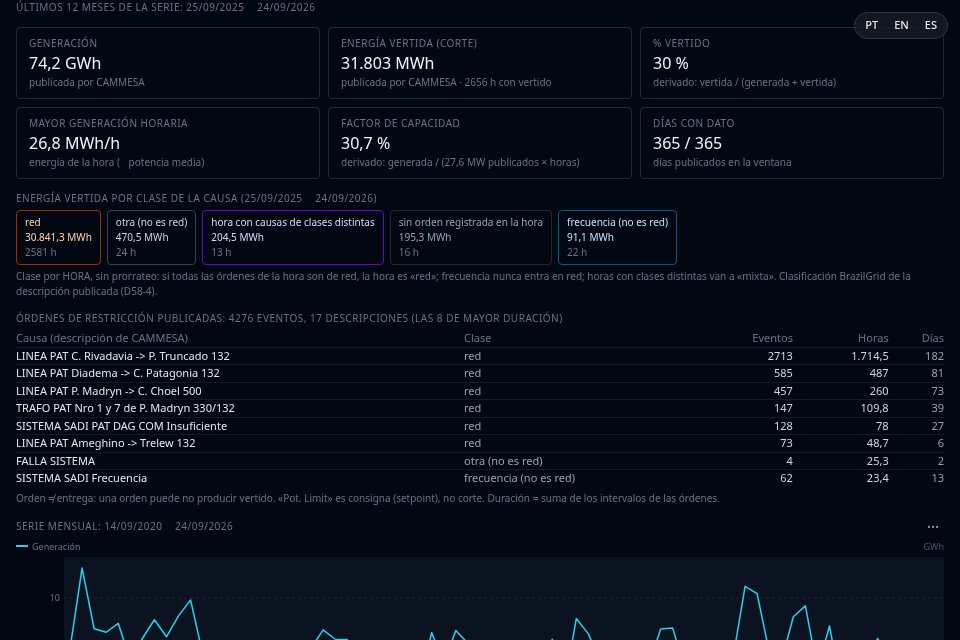Click the 'Energía vertida por clase de la causa' heading

pos(196,198)
